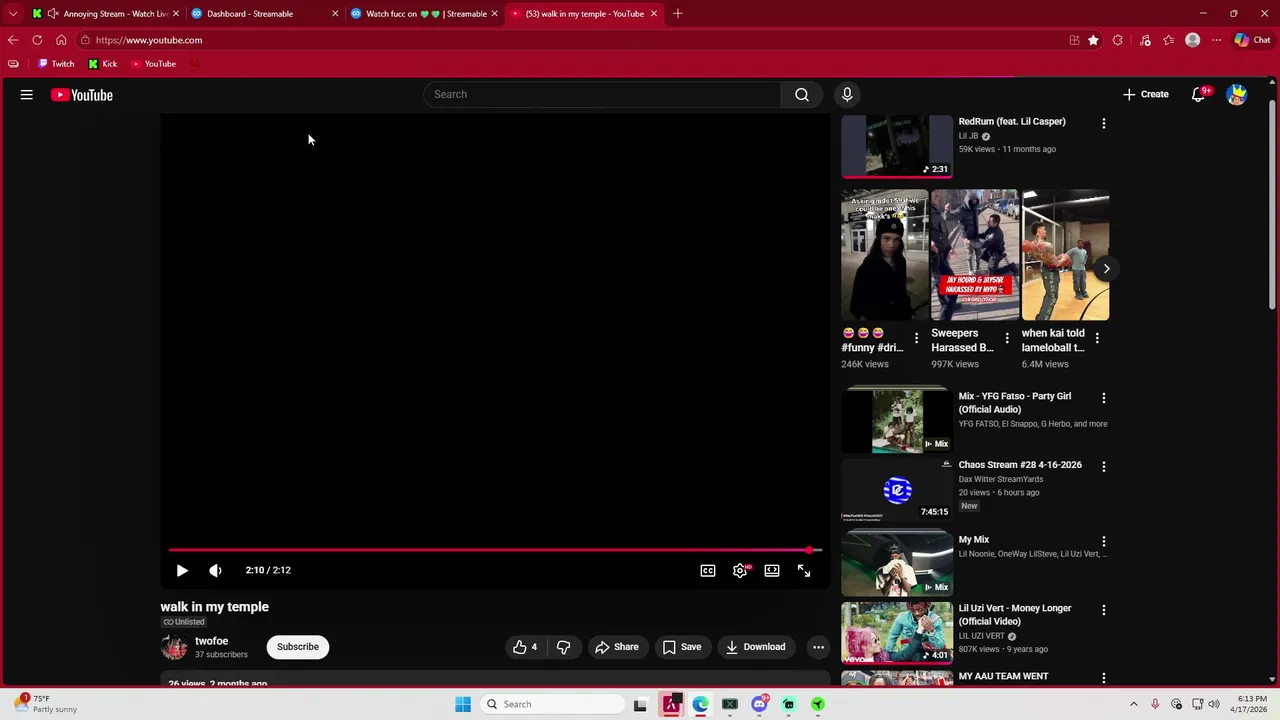Toggle favorite star for this page
1280x720 pixels.
pos(1093,40)
